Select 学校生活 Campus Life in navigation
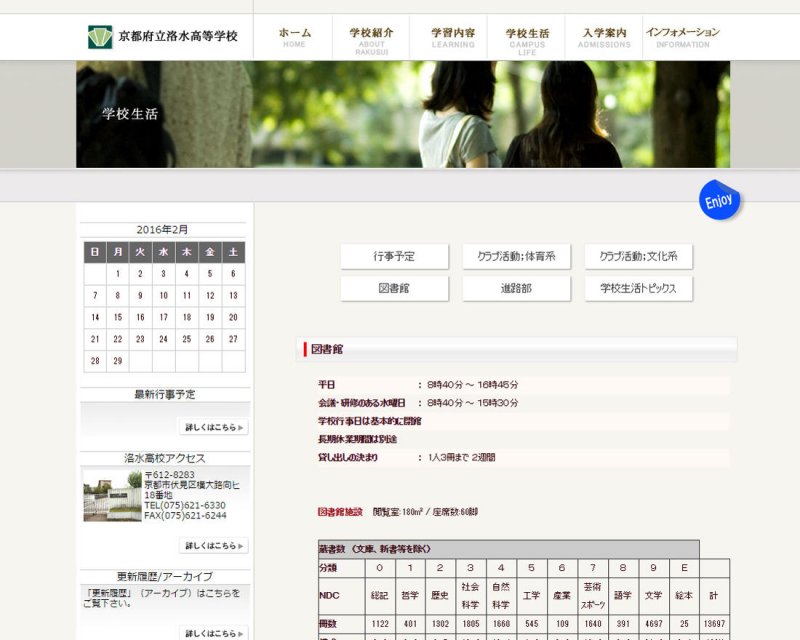Screen dimensions: 800x640 click(x=527, y=38)
